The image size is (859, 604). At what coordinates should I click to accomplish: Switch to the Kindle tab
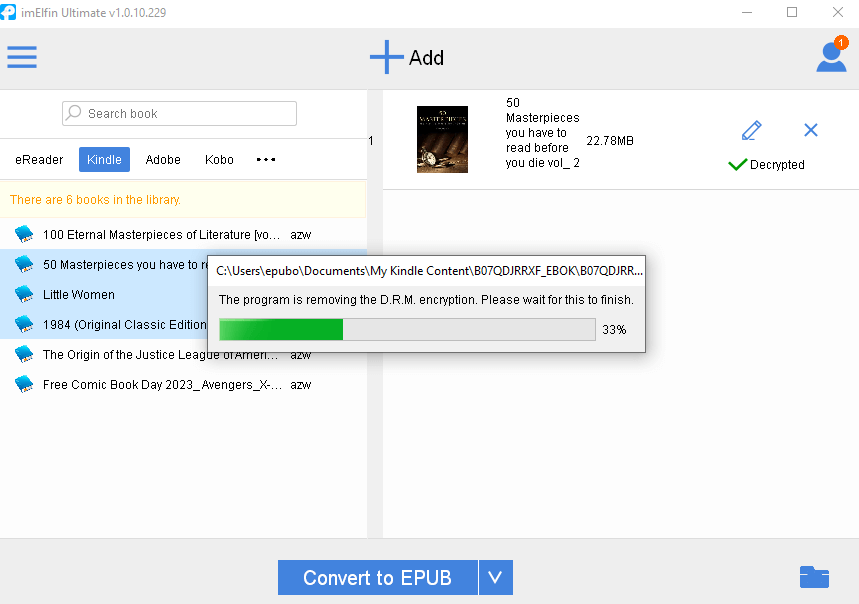click(104, 159)
